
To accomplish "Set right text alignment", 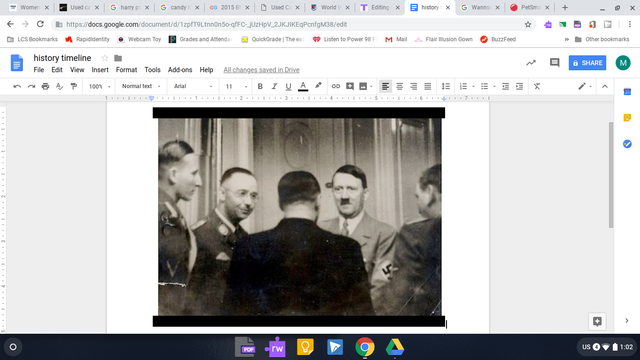I will tap(413, 86).
